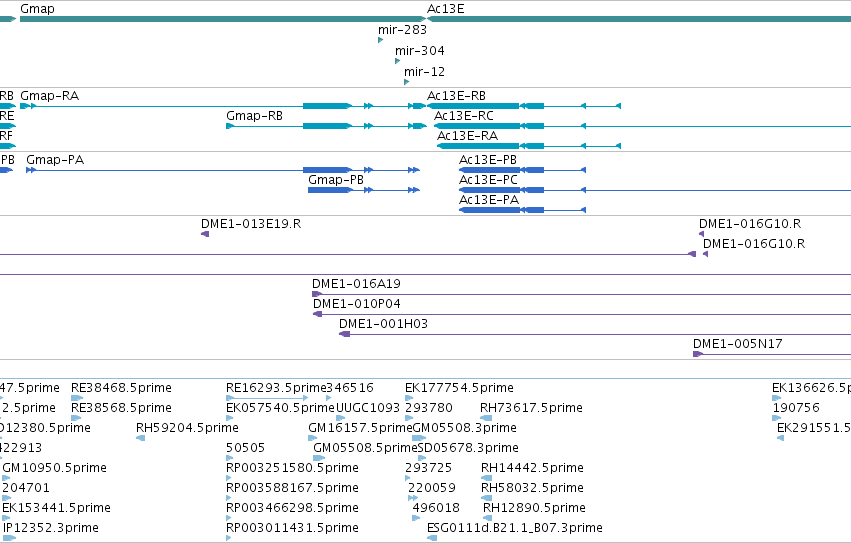Click the RH12890.5prime EST label
Viewport: 851px width, 543px height.
(534, 508)
